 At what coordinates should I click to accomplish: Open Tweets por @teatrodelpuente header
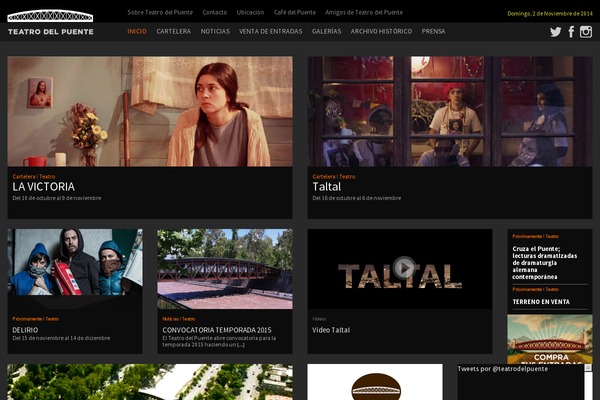click(502, 369)
